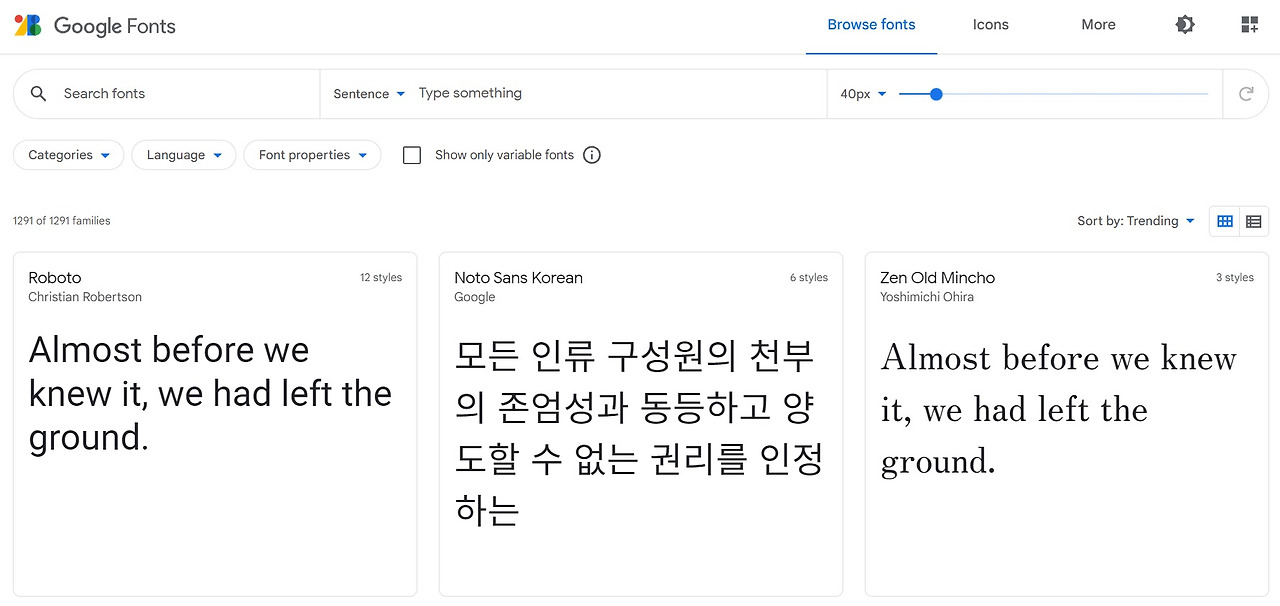This screenshot has width=1280, height=606.
Task: Open the selected families panel icon
Action: (1249, 25)
